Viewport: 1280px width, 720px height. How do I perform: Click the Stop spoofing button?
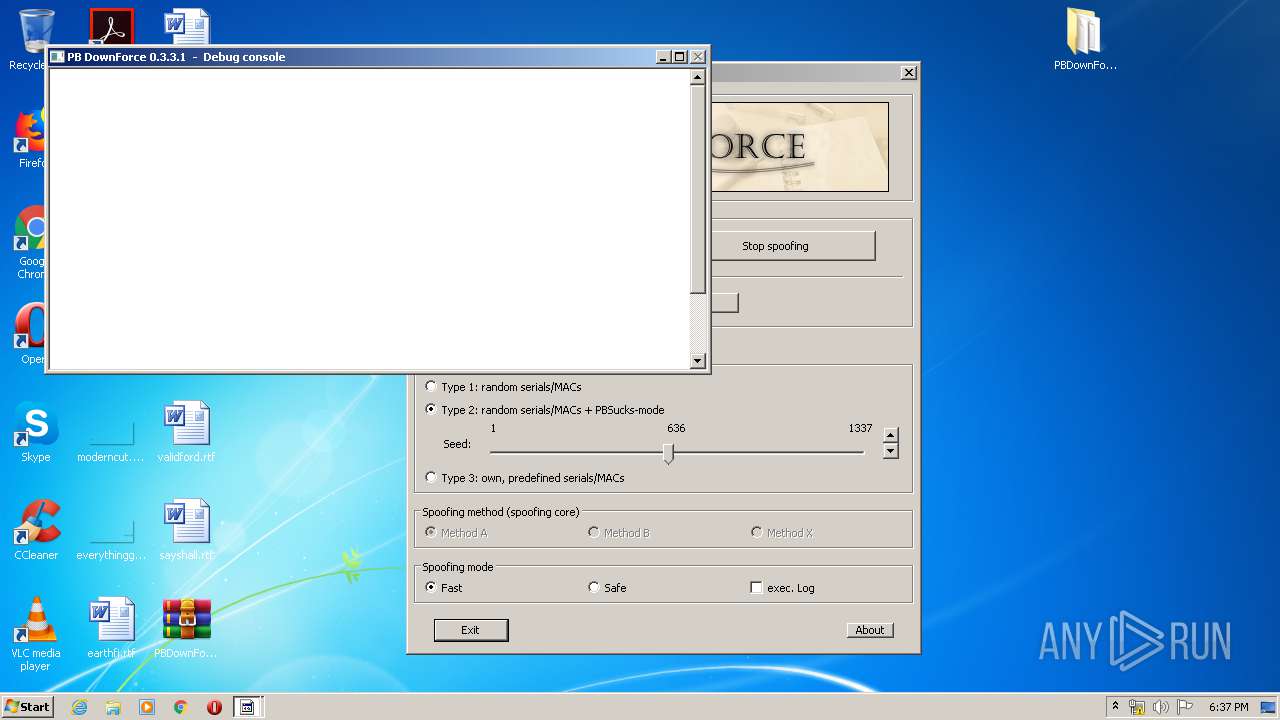pos(775,246)
